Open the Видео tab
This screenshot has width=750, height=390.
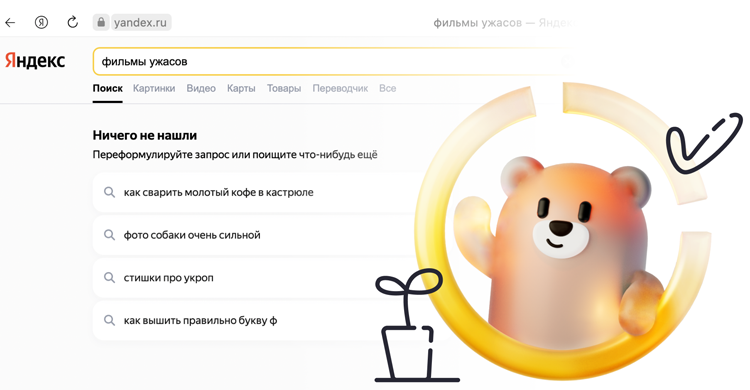tap(201, 88)
